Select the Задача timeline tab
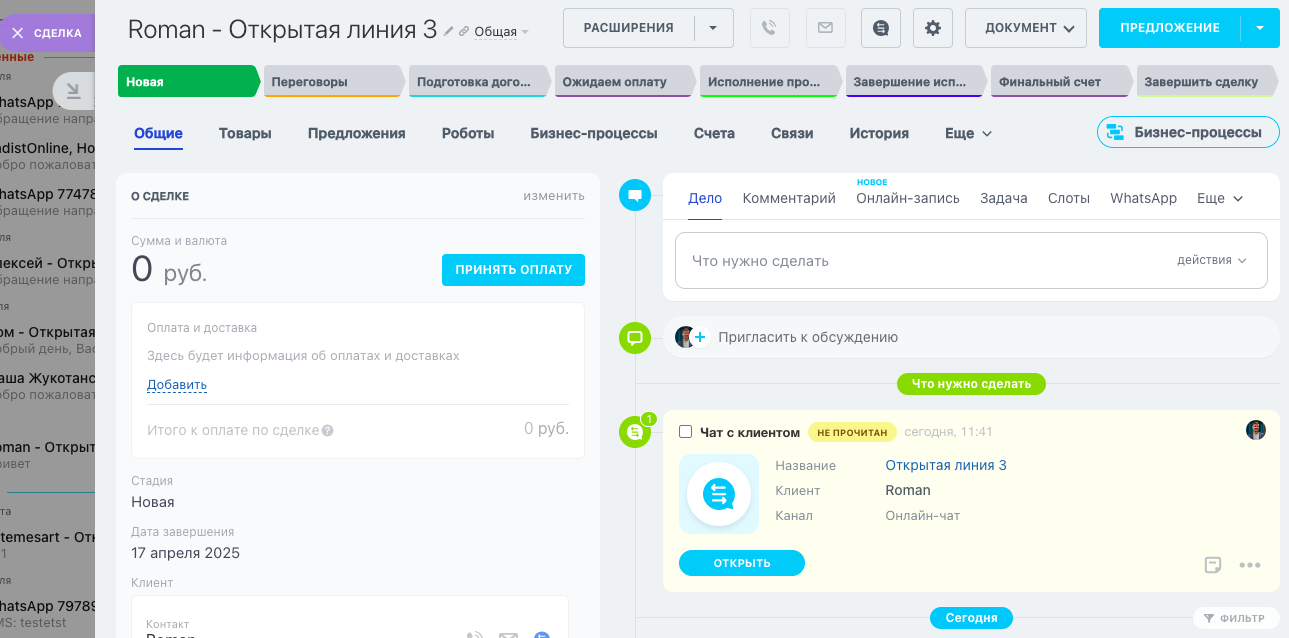This screenshot has width=1289, height=638. pos(1004,198)
